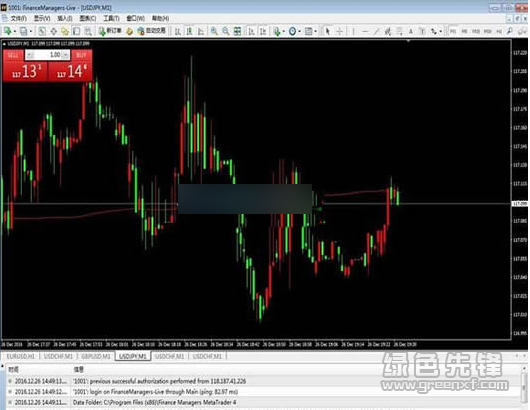Click the lot volume input field

click(x=47, y=55)
